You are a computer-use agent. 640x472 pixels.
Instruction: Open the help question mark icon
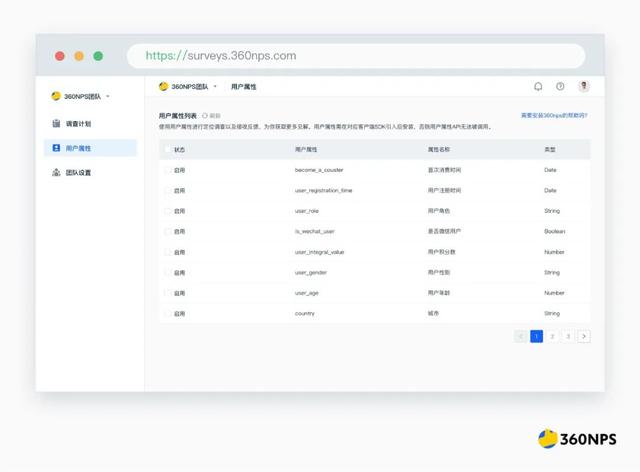pos(560,87)
